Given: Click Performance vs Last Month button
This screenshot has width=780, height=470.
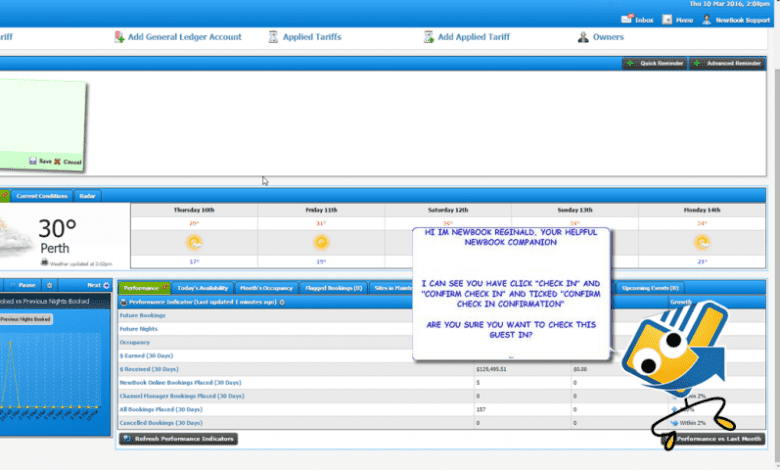Looking at the screenshot, I should 714,439.
